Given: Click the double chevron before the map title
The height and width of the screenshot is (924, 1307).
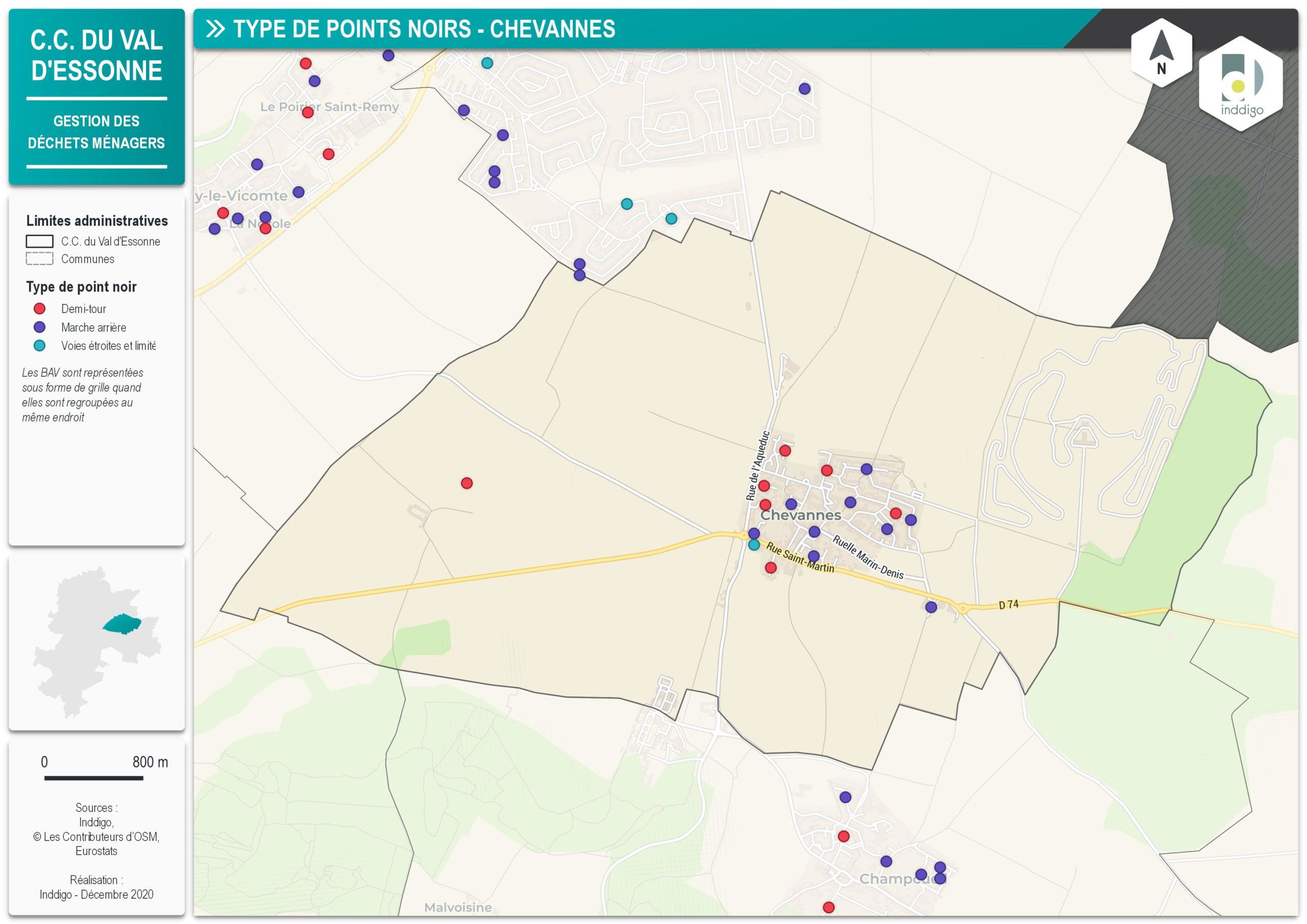Looking at the screenshot, I should [215, 29].
